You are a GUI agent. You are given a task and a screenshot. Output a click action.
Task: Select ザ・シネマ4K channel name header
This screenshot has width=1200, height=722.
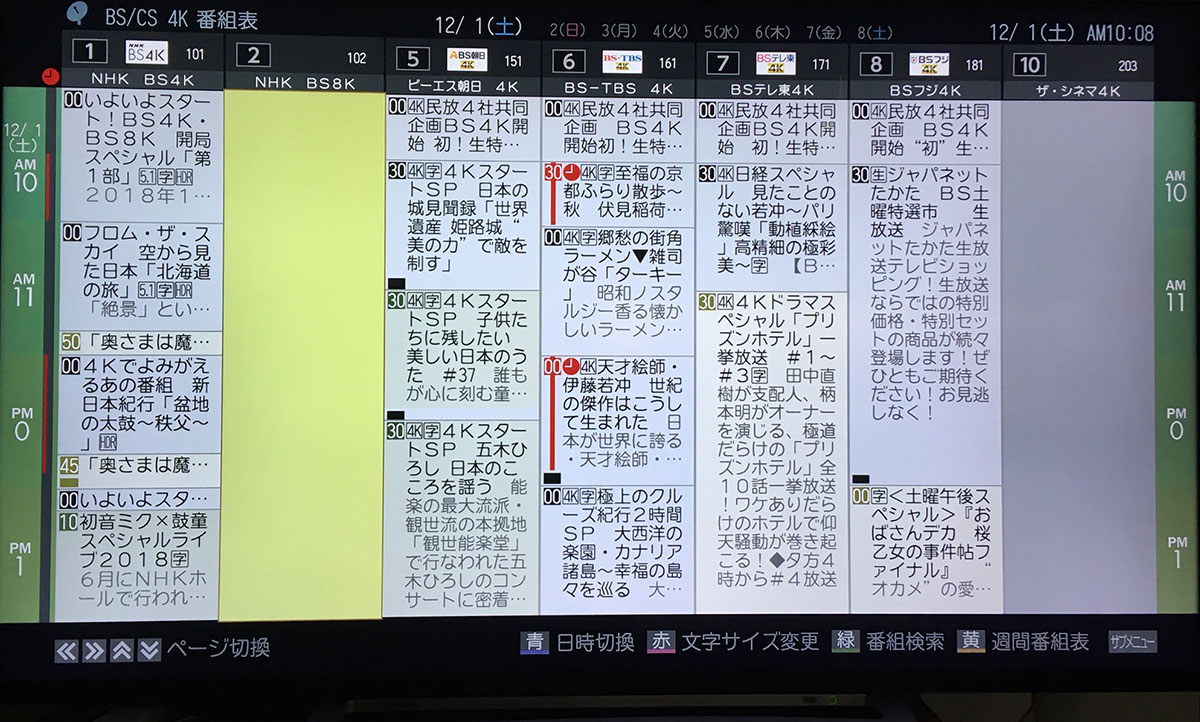pyautogui.click(x=1076, y=91)
